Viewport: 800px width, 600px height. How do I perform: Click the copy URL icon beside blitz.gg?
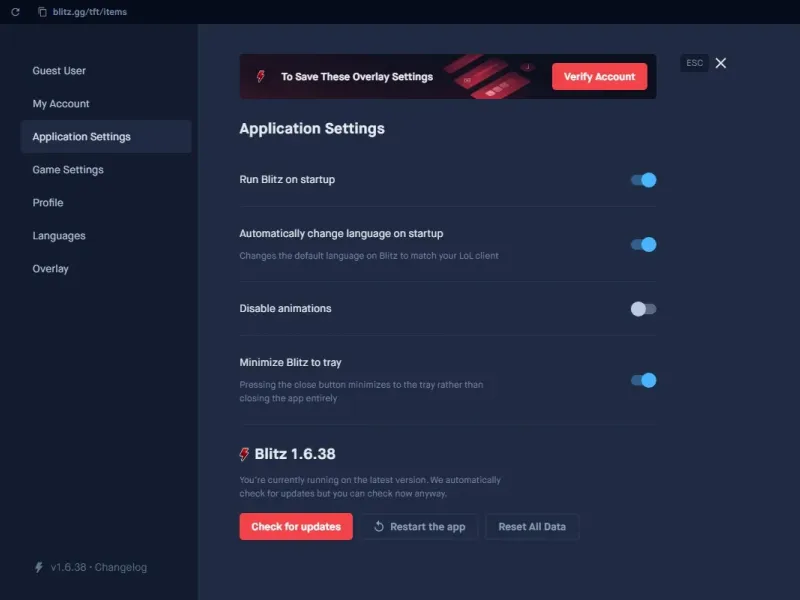[42, 12]
